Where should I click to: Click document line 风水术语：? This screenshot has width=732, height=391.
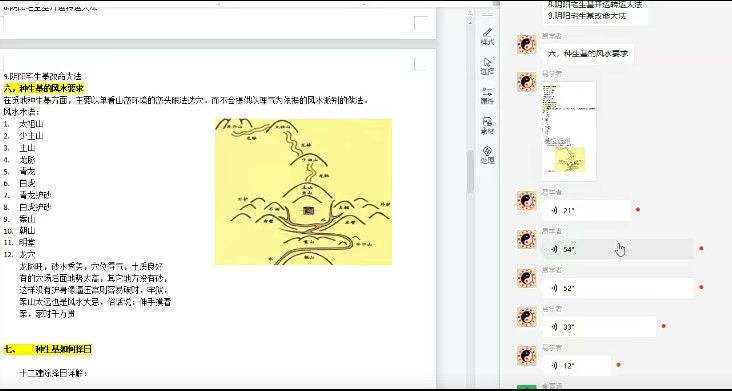pyautogui.click(x=21, y=112)
